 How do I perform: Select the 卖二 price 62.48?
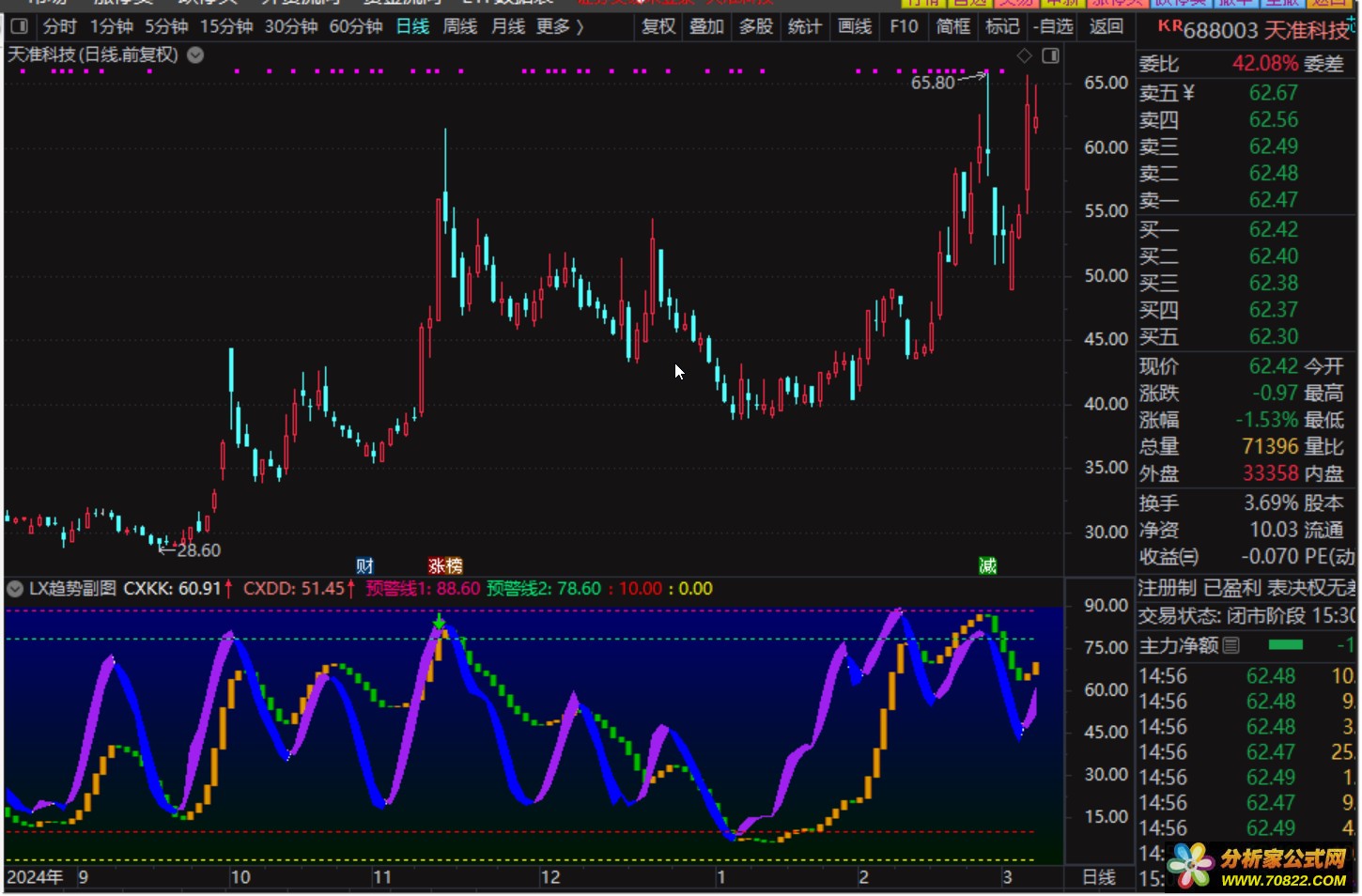[1273, 173]
